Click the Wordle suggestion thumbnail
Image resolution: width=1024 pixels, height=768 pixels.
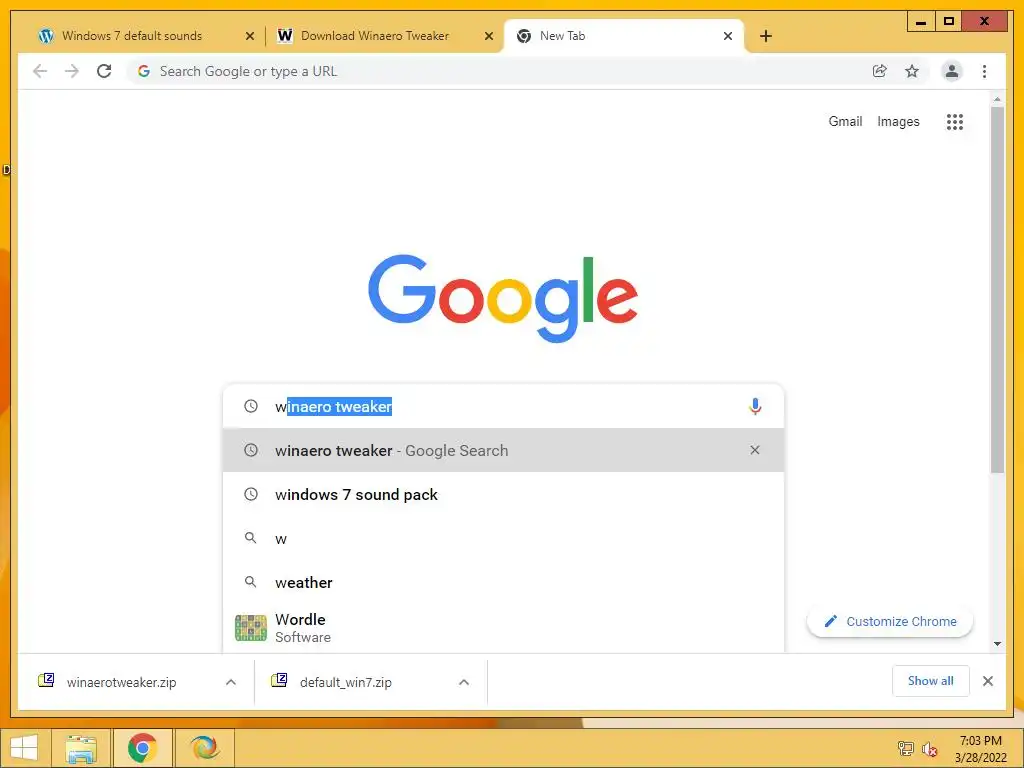tap(251, 628)
